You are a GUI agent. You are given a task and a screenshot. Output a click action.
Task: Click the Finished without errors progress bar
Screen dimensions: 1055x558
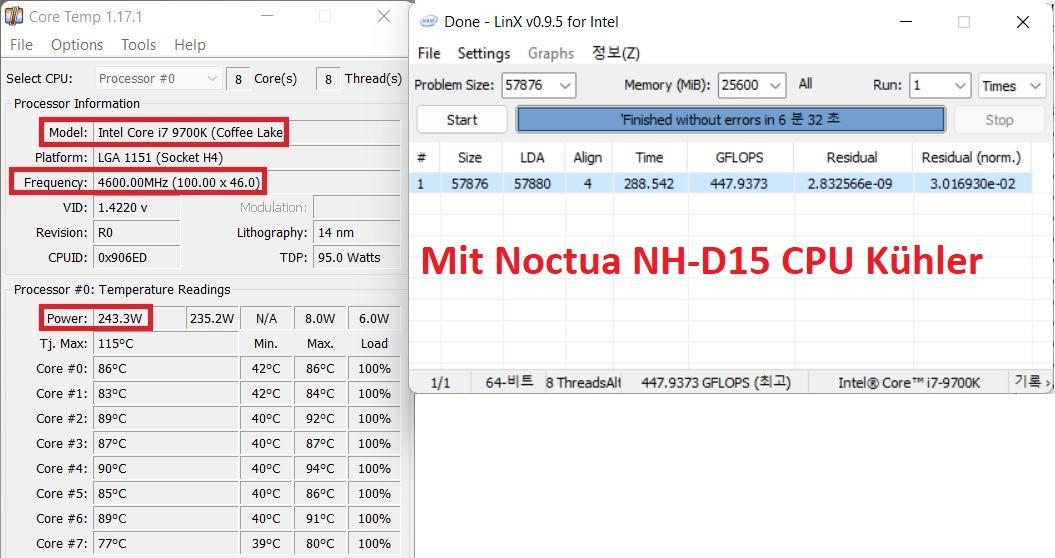(x=730, y=120)
